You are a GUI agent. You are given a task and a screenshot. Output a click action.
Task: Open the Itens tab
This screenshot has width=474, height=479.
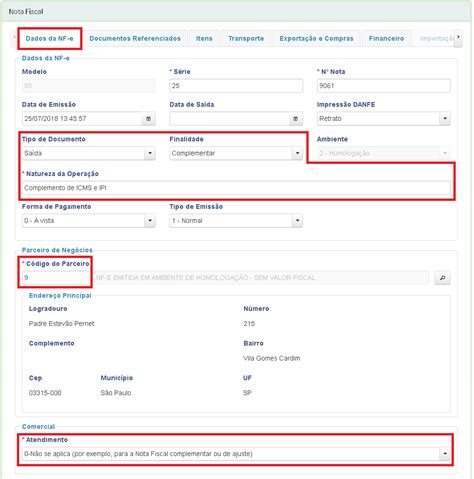pos(204,38)
